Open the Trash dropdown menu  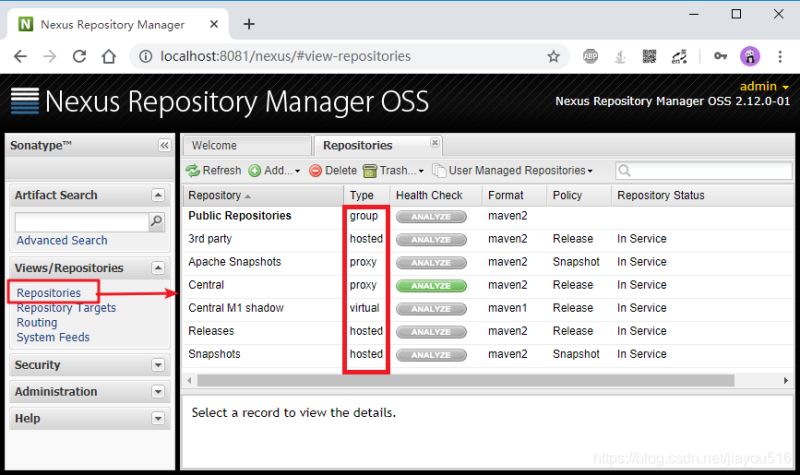[x=393, y=170]
